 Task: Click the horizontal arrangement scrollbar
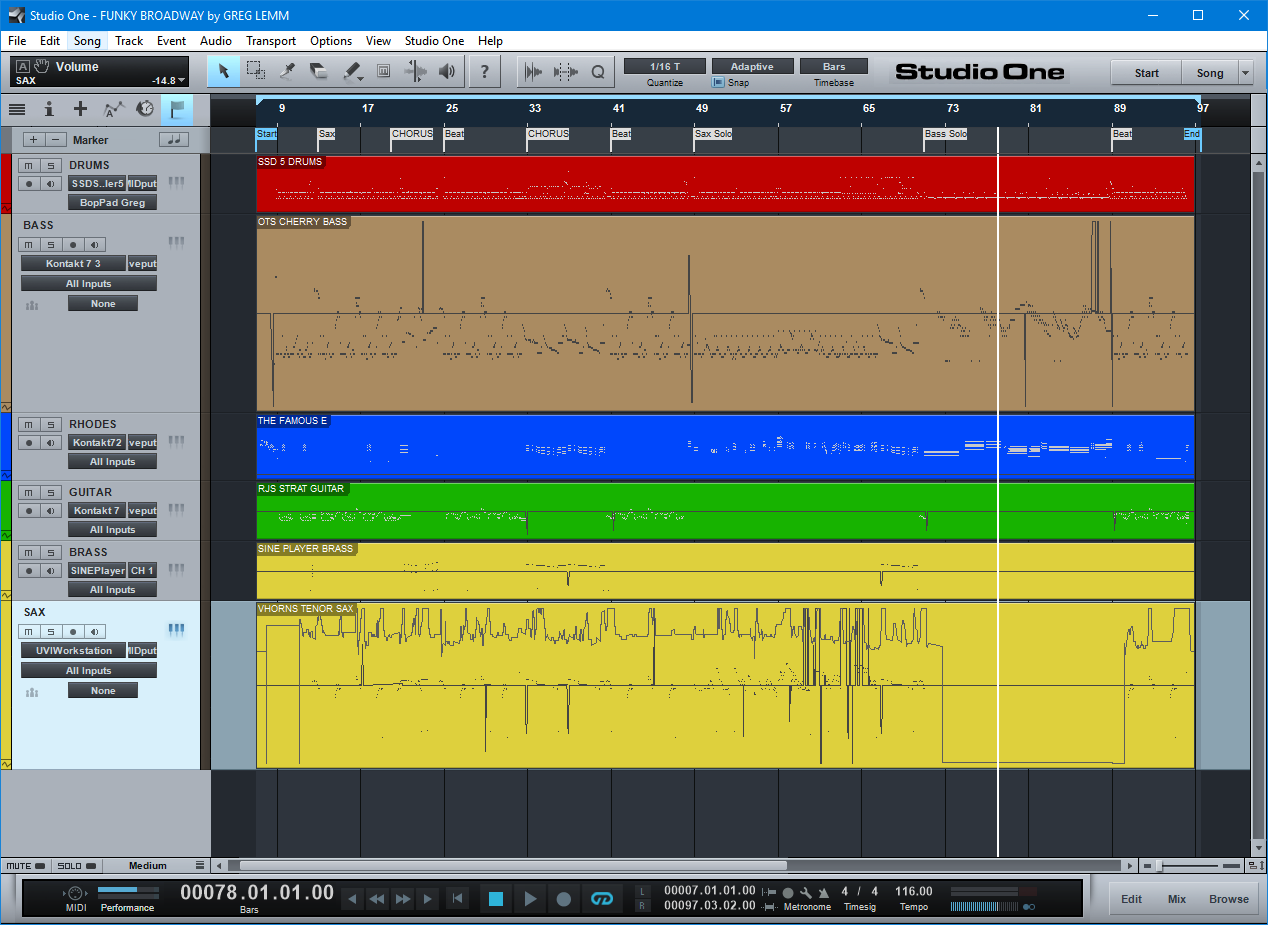(x=513, y=866)
